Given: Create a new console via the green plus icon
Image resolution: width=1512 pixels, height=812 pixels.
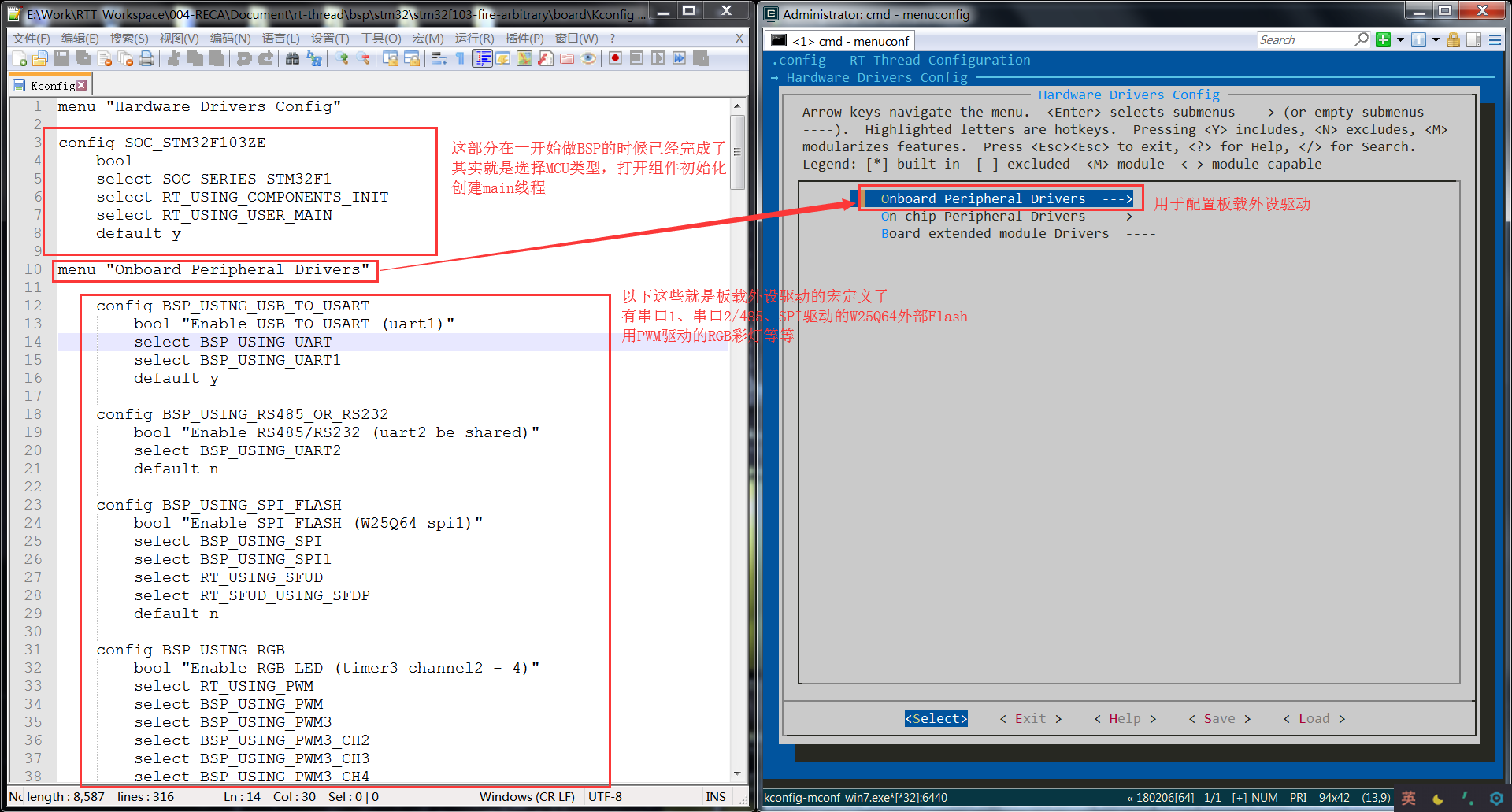Looking at the screenshot, I should [1383, 40].
